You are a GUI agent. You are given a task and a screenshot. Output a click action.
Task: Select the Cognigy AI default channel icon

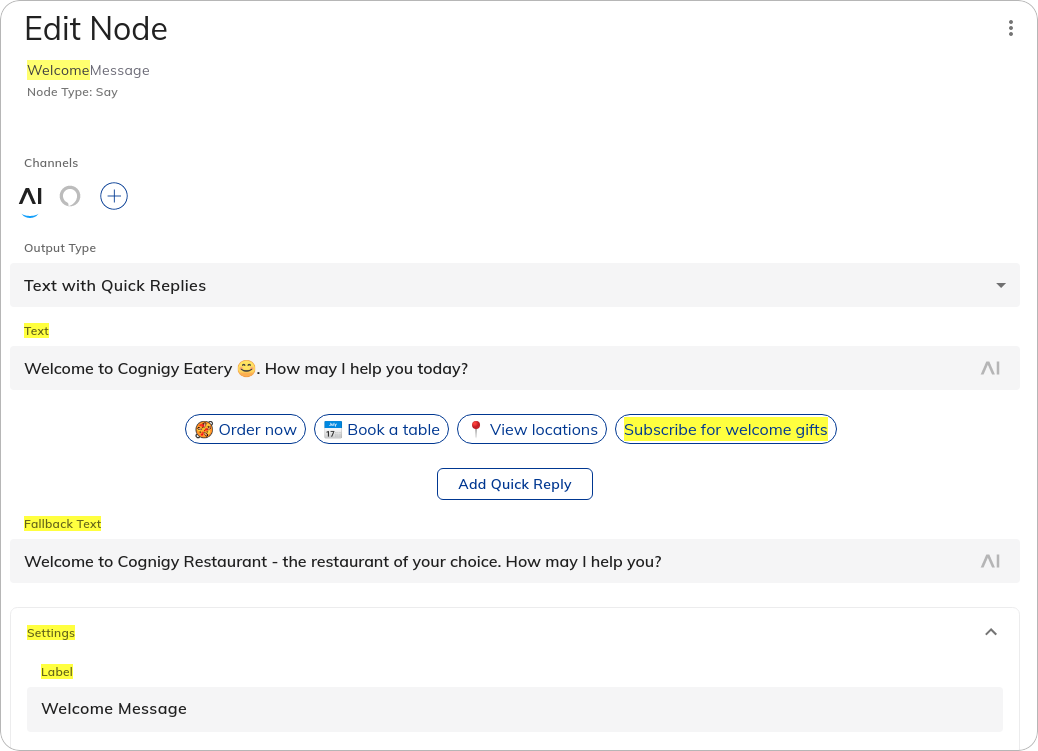31,196
